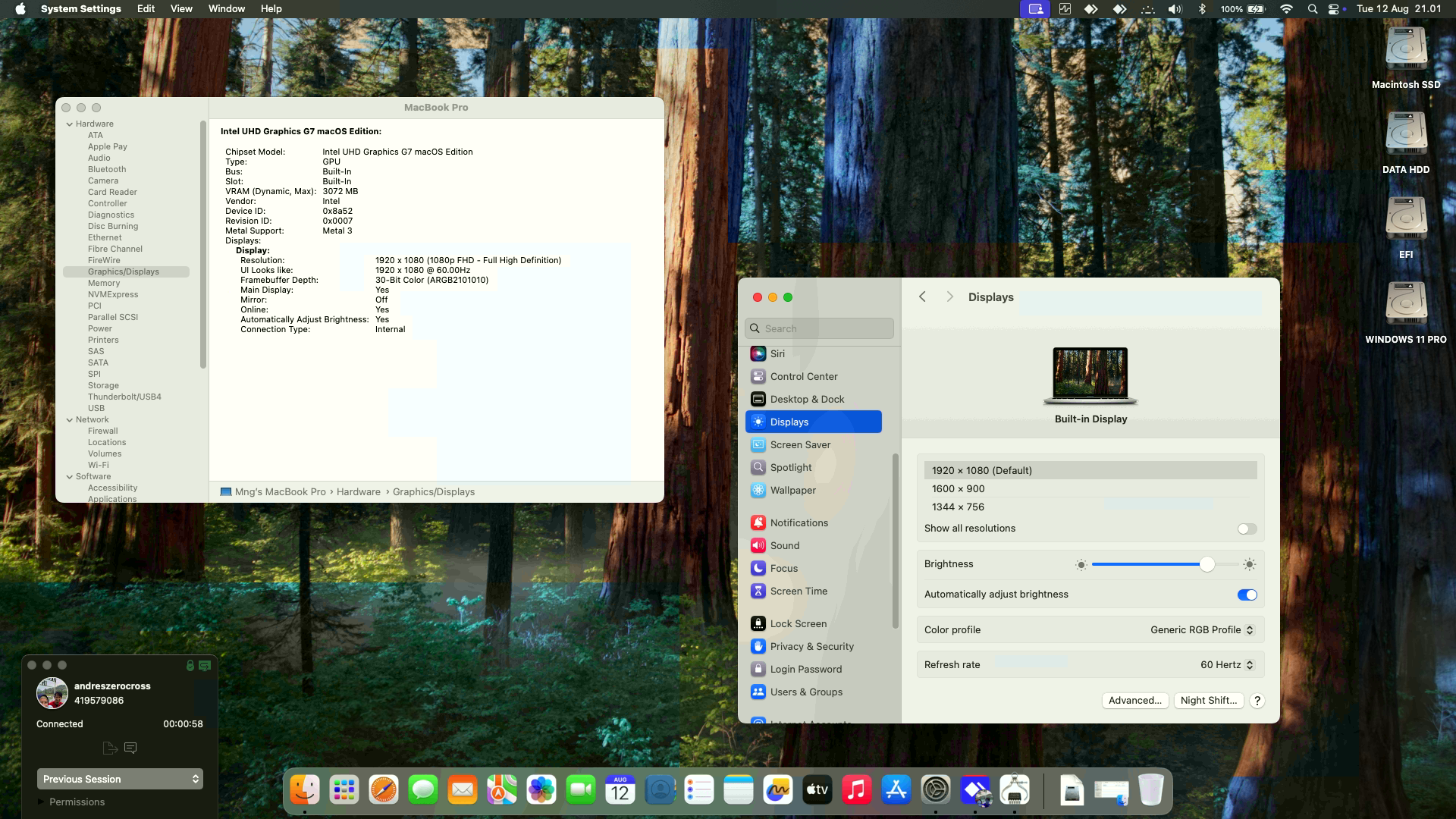Toggle Show all resolutions switch

click(1247, 529)
